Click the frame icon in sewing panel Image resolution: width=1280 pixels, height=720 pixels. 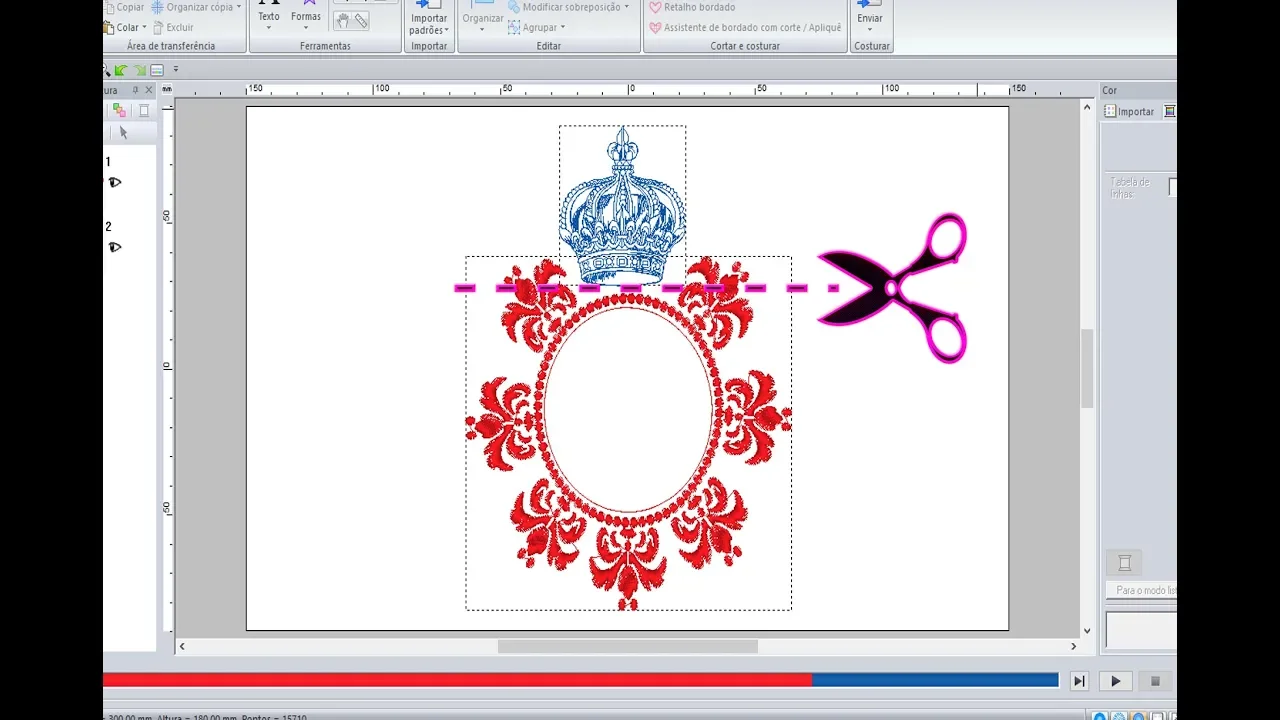pyautogui.click(x=144, y=111)
